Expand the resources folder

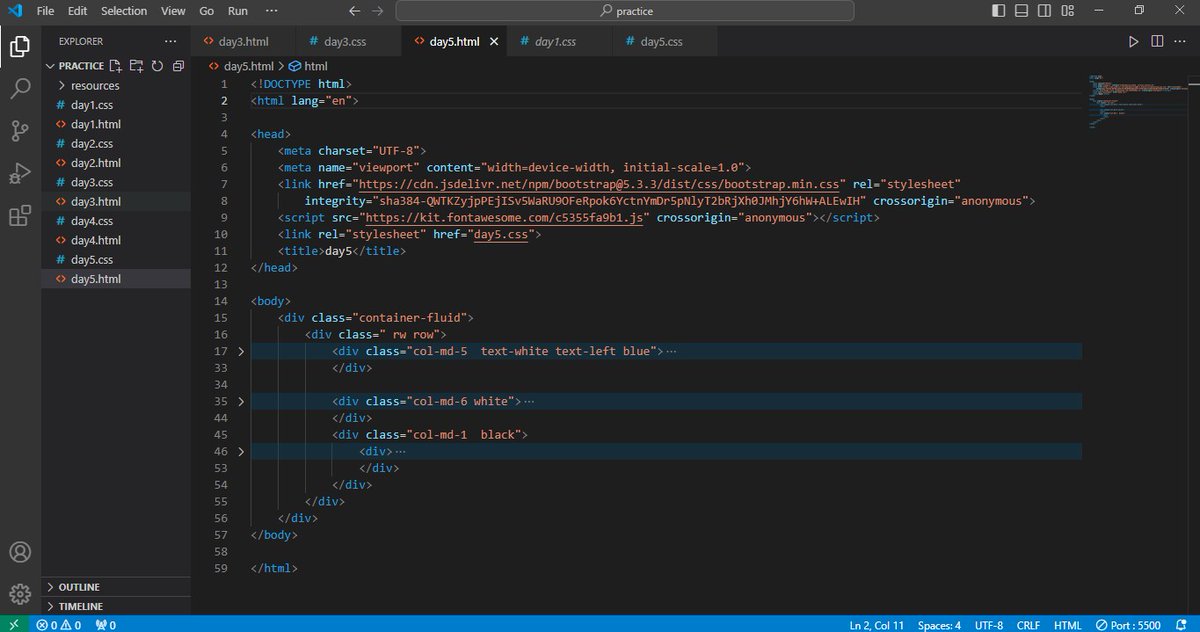95,85
